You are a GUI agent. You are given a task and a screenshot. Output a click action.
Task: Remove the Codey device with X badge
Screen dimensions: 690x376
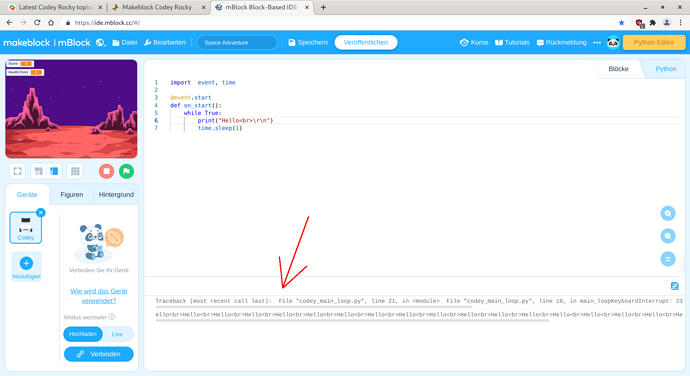(x=41, y=213)
